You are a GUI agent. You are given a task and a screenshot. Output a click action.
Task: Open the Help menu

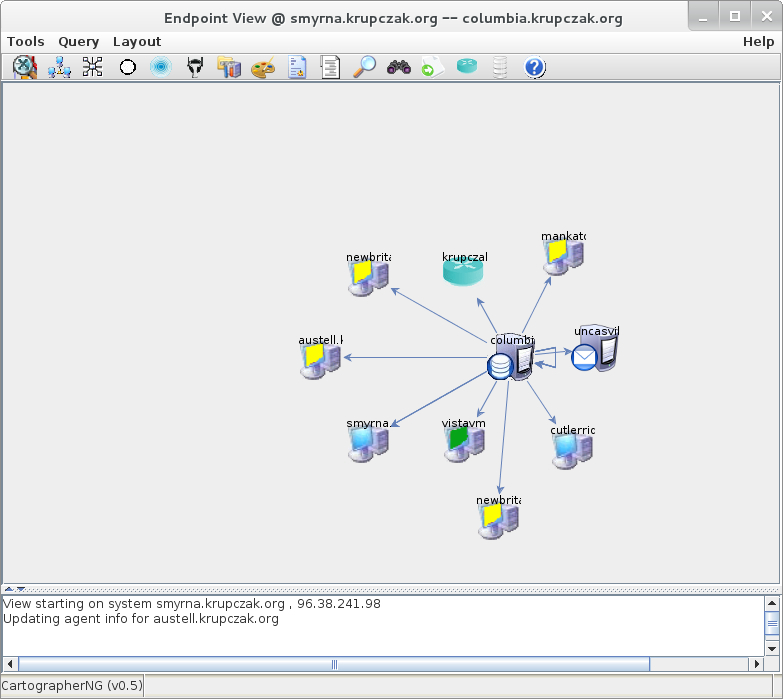pyautogui.click(x=758, y=41)
